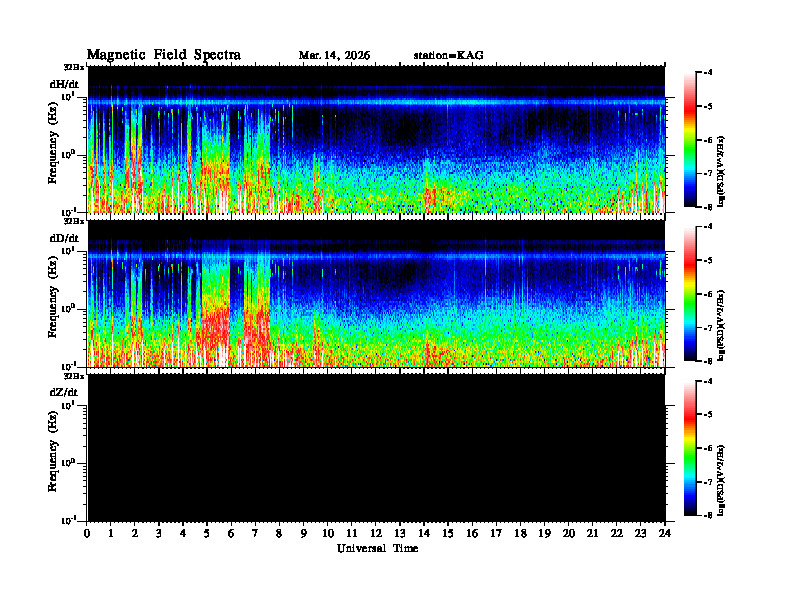Click the dD/dt spectrogram plot area

point(376,294)
